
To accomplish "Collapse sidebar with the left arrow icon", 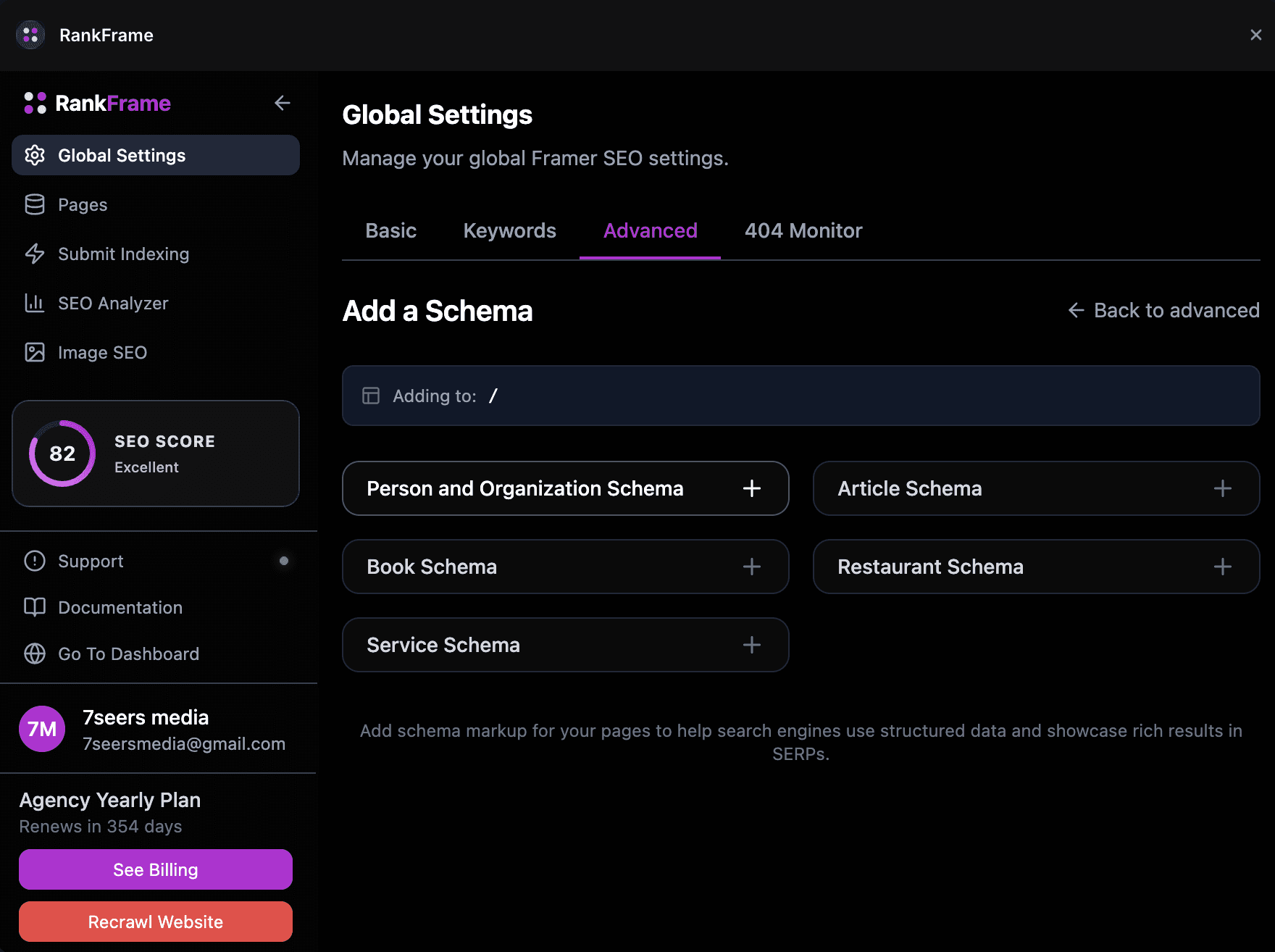I will 283,103.
